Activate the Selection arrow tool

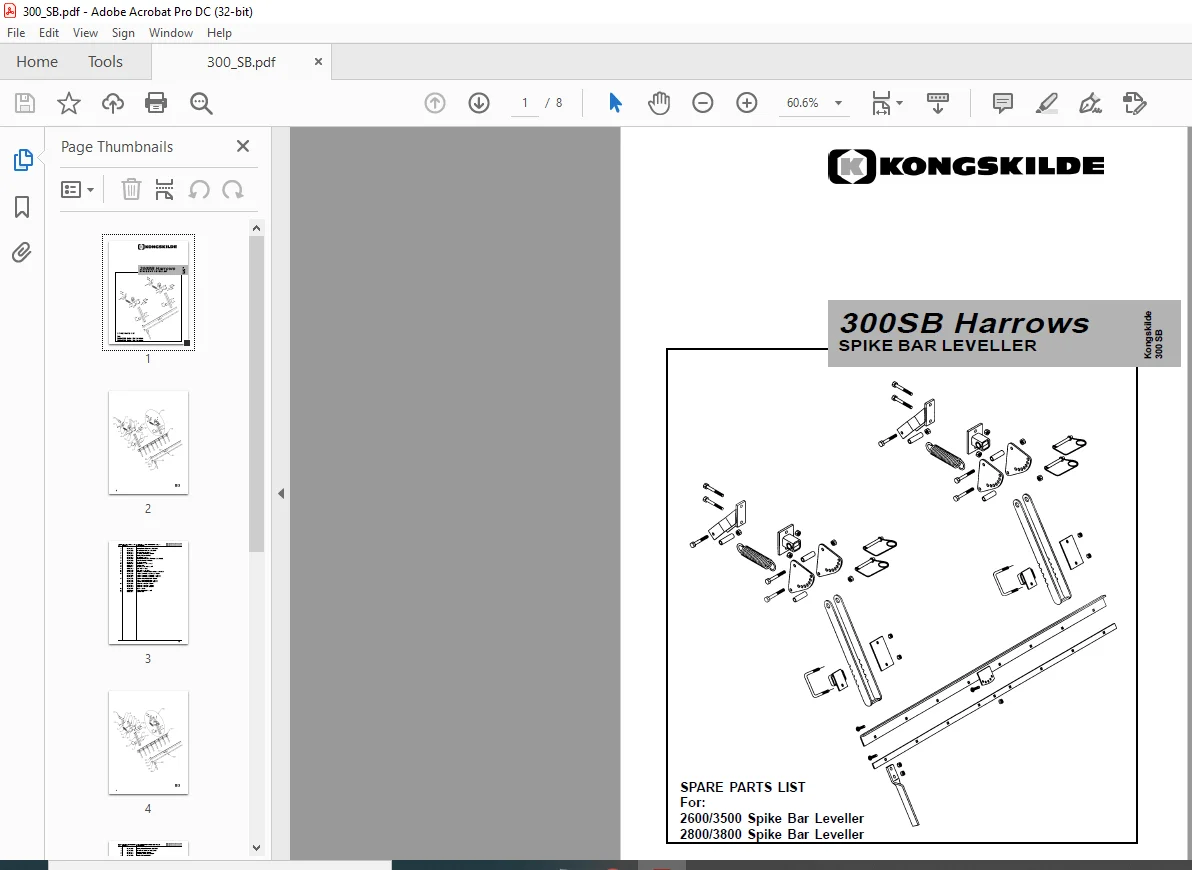[x=615, y=103]
